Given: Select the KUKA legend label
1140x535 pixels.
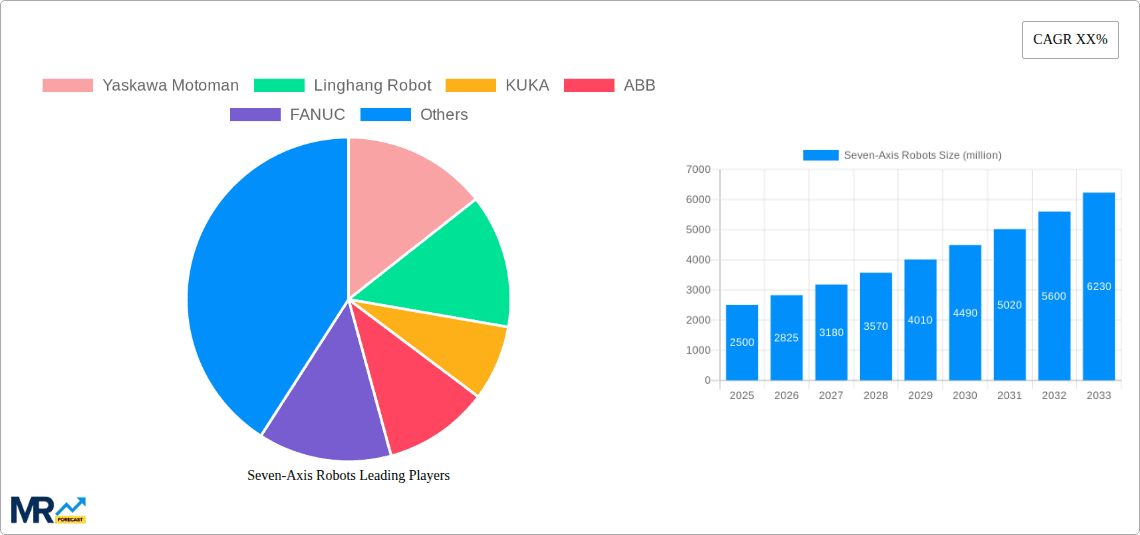Looking at the screenshot, I should (x=527, y=86).
